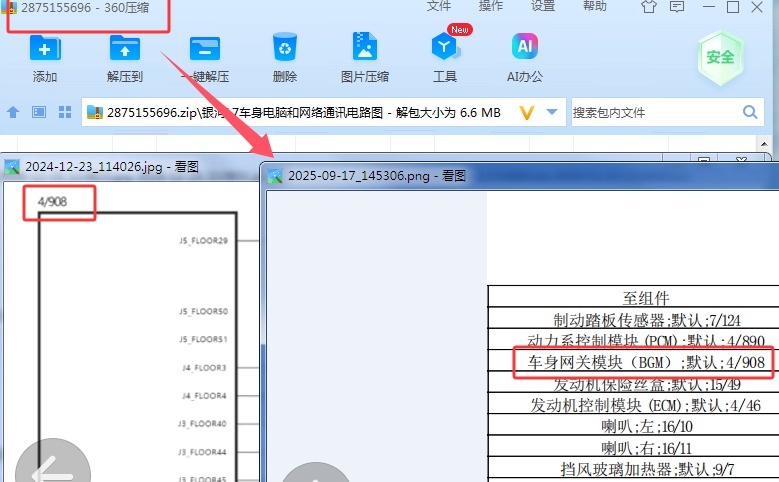Open the 操作 (Operations) menu
The image size is (779, 482).
pos(491,6)
